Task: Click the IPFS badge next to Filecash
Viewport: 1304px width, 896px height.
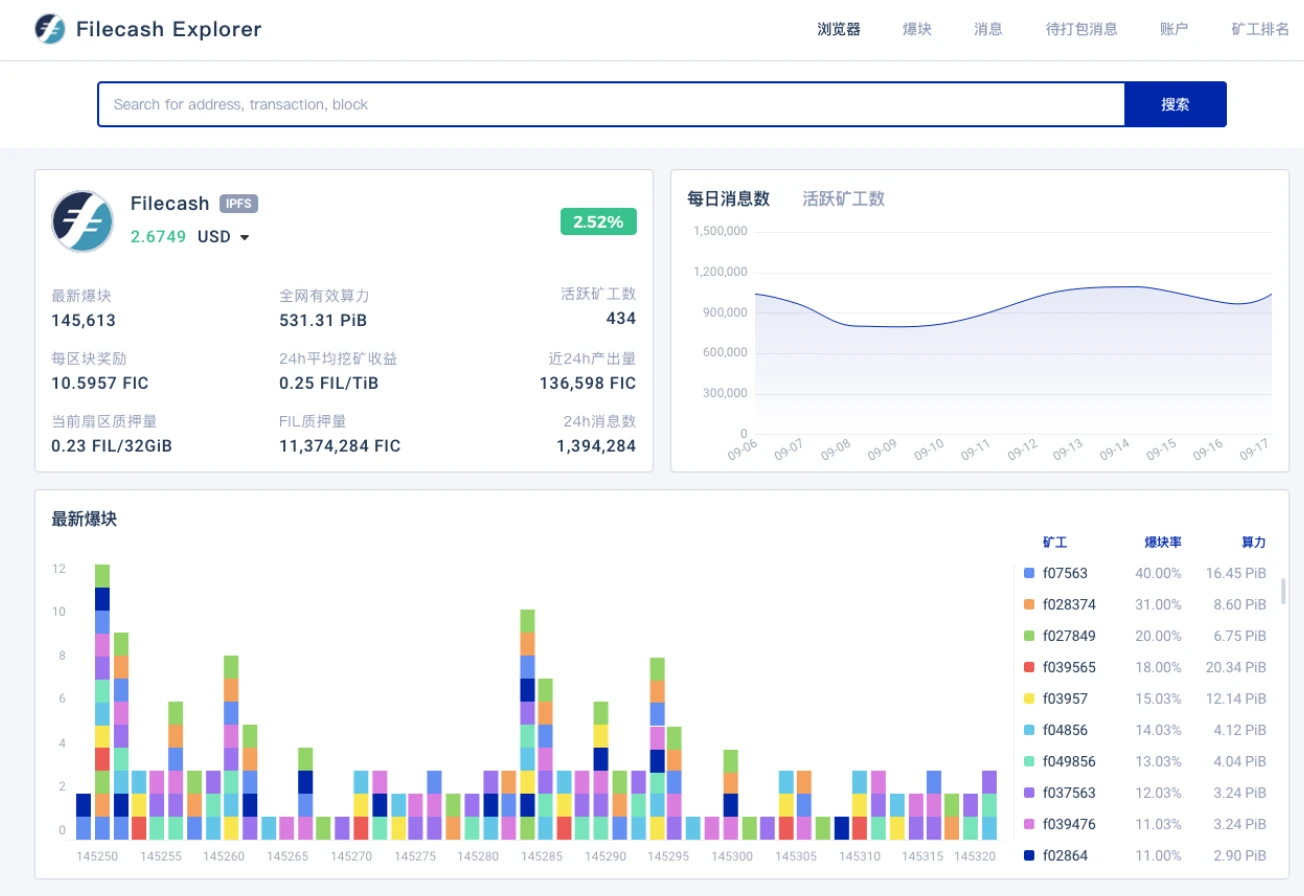Action: click(239, 204)
